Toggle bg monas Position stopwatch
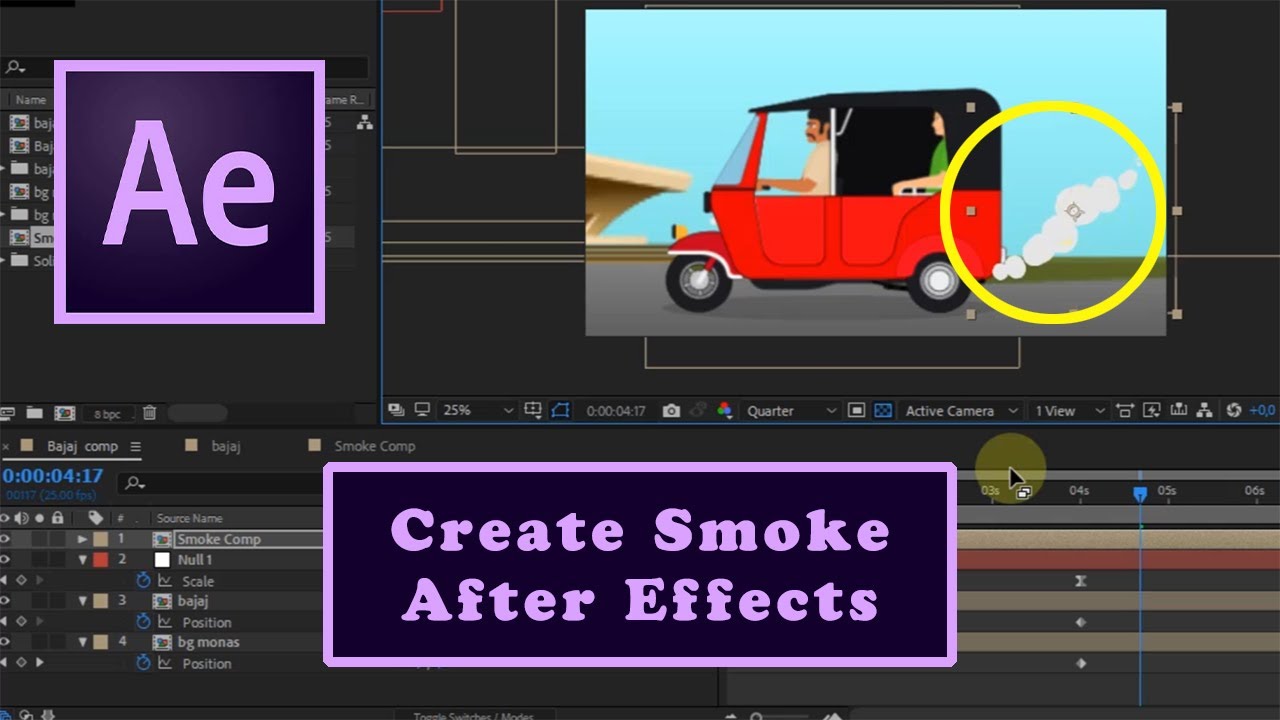Screen dimensions: 1280x720 [x=143, y=663]
